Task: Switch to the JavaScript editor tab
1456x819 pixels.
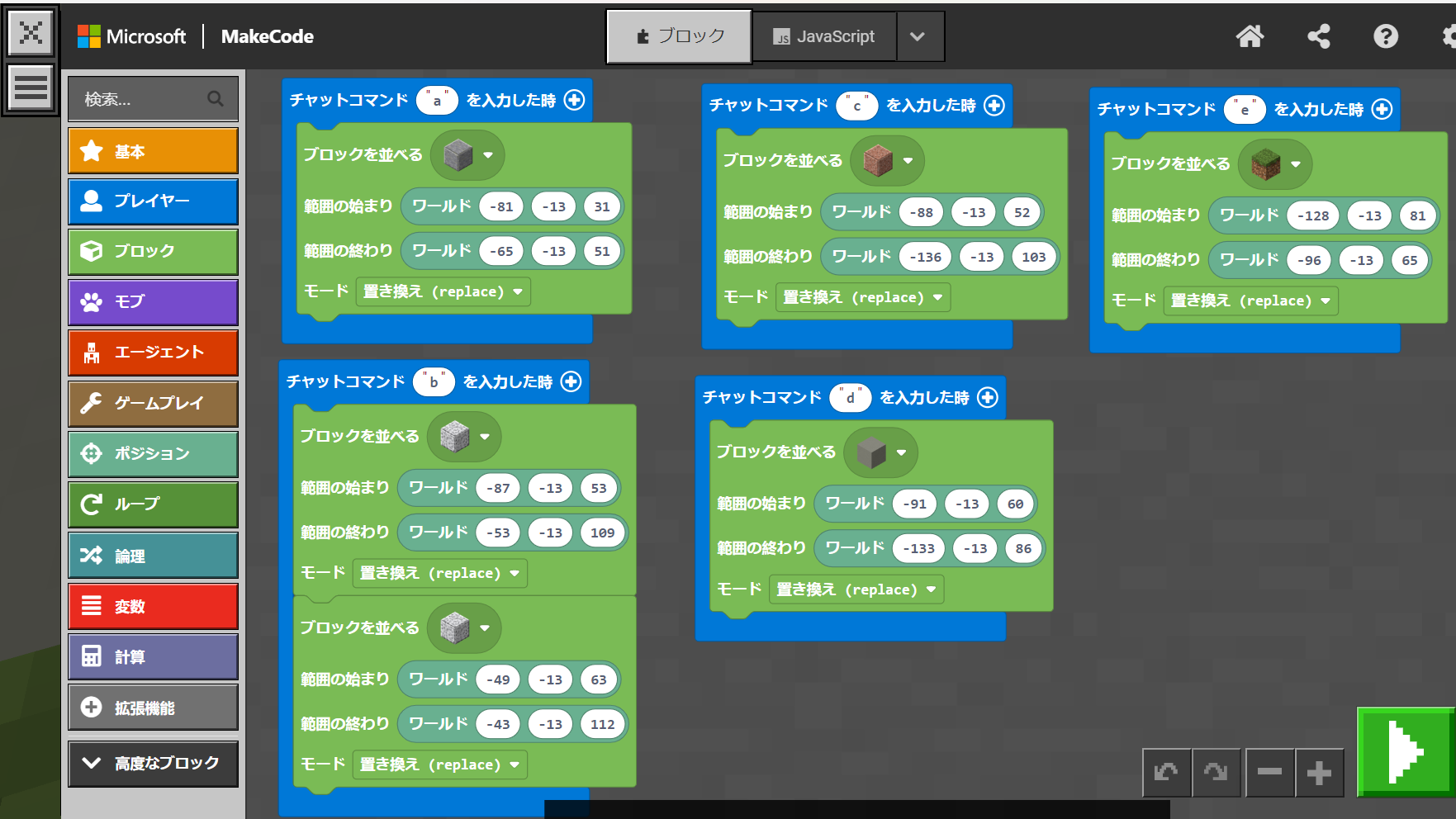Action: tap(823, 36)
